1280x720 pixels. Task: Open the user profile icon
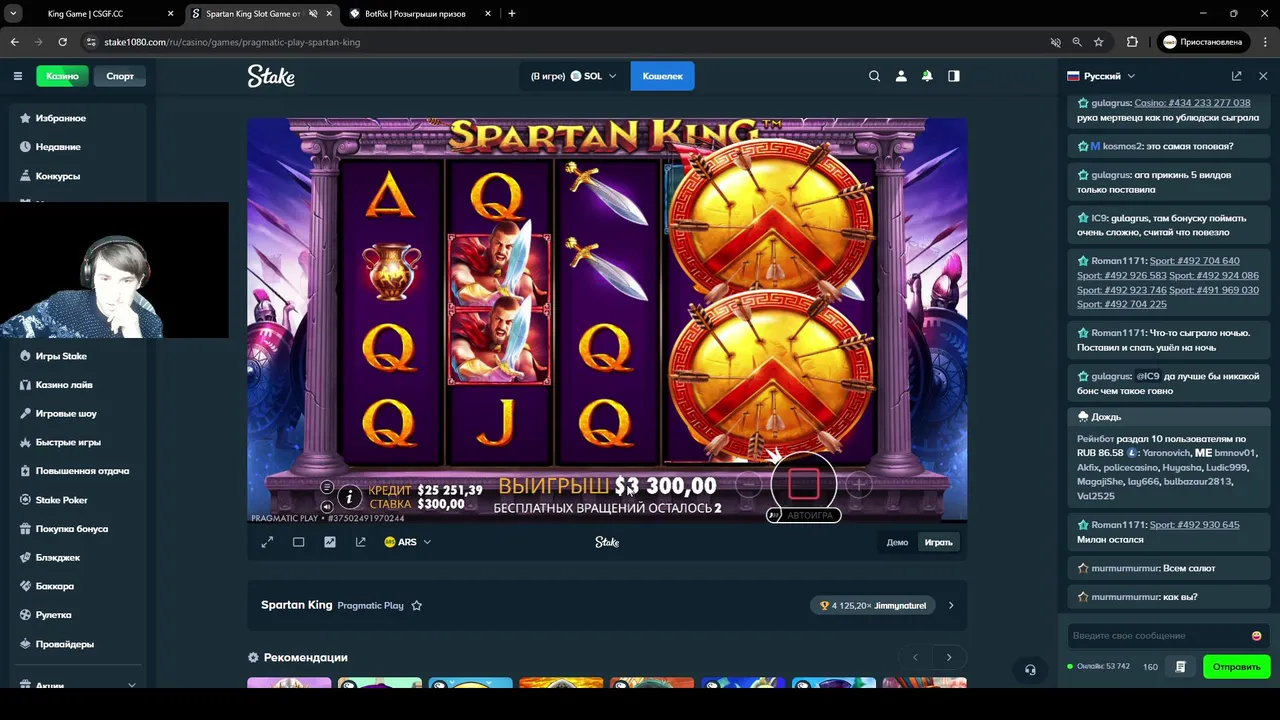[901, 76]
